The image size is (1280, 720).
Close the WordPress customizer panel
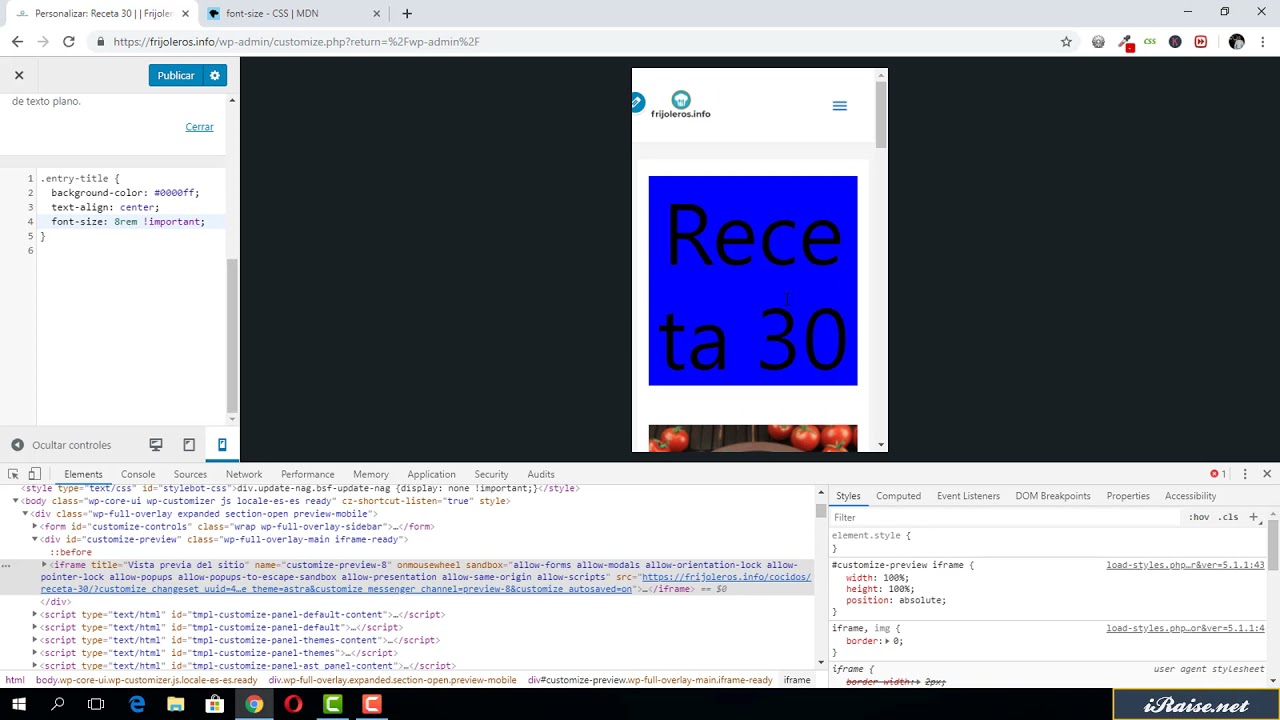[x=18, y=75]
